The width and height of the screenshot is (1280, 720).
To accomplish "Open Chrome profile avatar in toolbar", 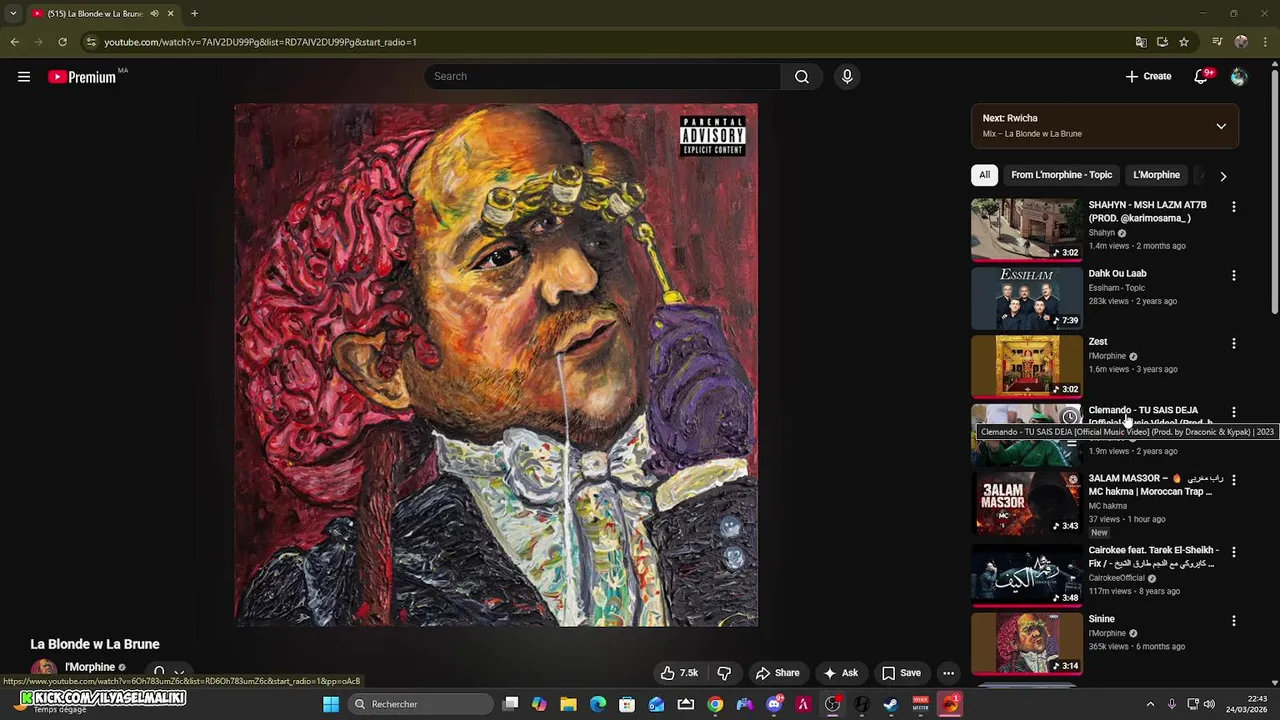I will click(1241, 42).
